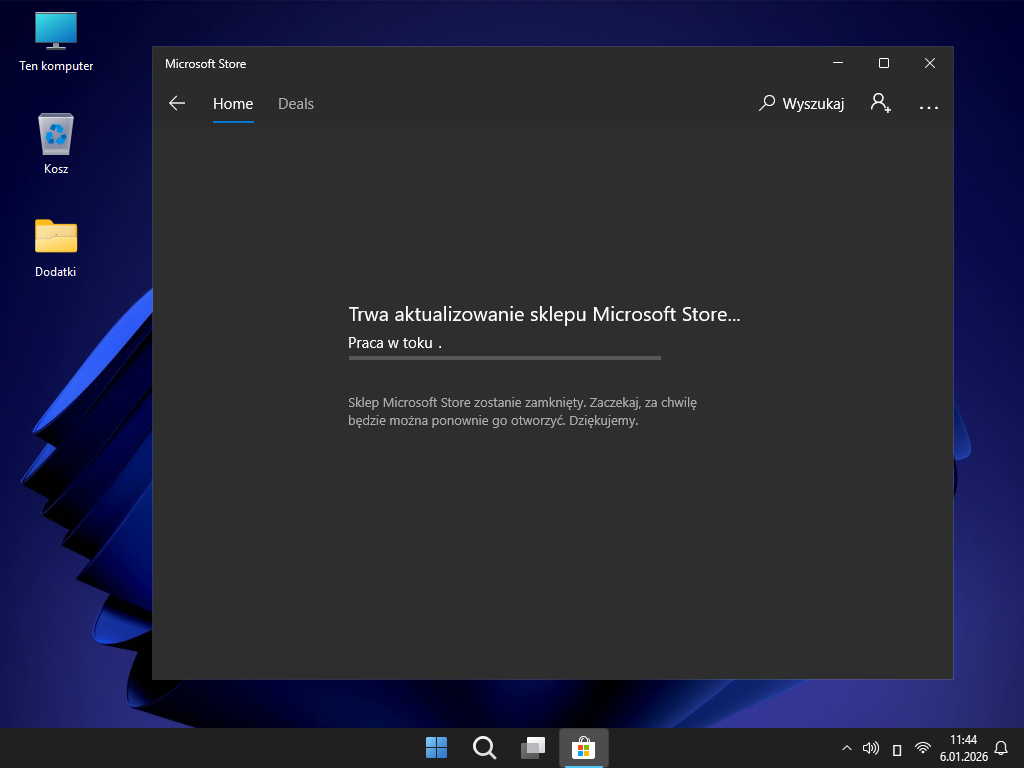The width and height of the screenshot is (1024, 768).
Task: Click the Microsoft Store taskbar icon
Action: point(583,747)
